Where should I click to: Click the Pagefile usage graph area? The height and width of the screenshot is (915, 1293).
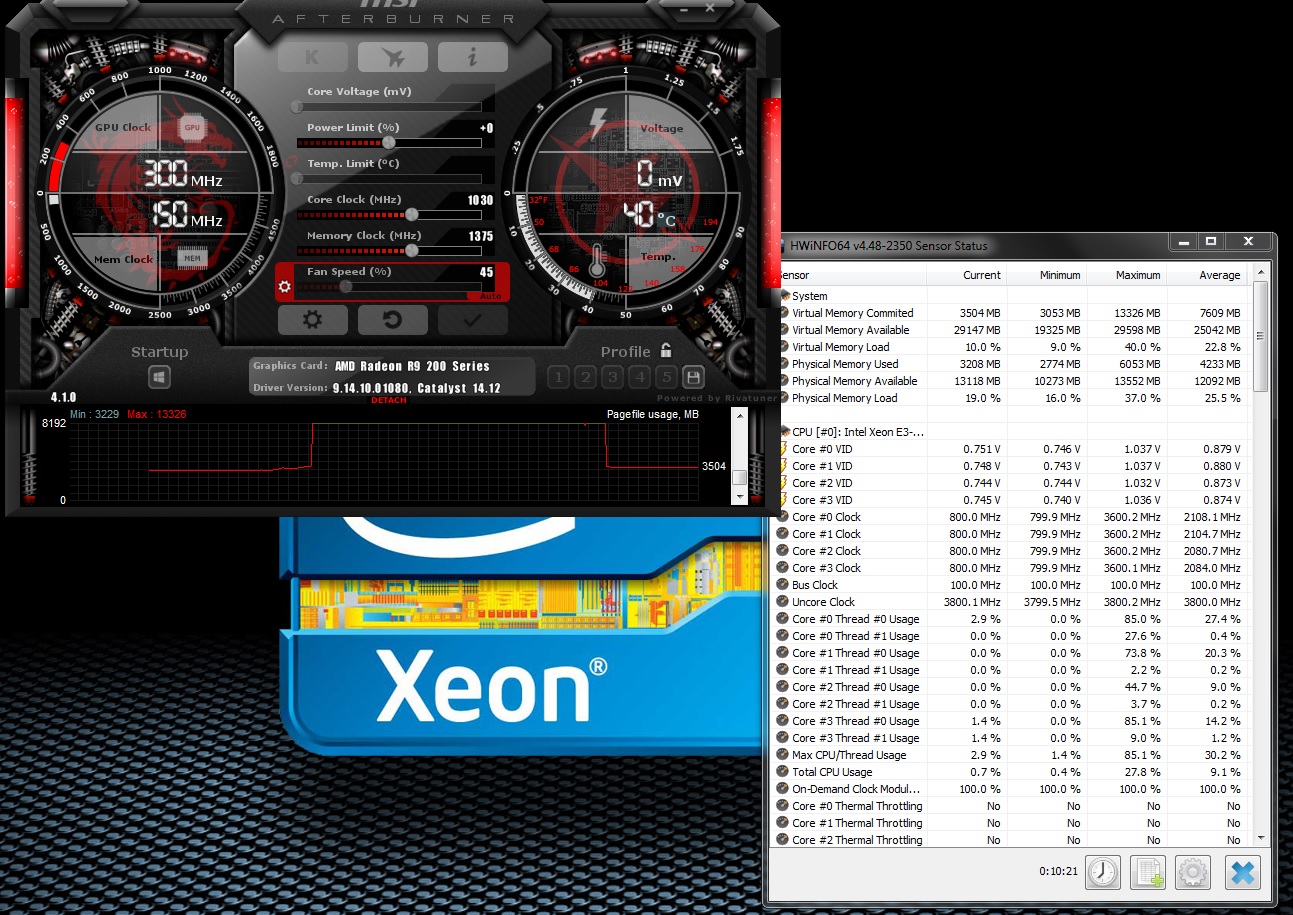coord(384,460)
